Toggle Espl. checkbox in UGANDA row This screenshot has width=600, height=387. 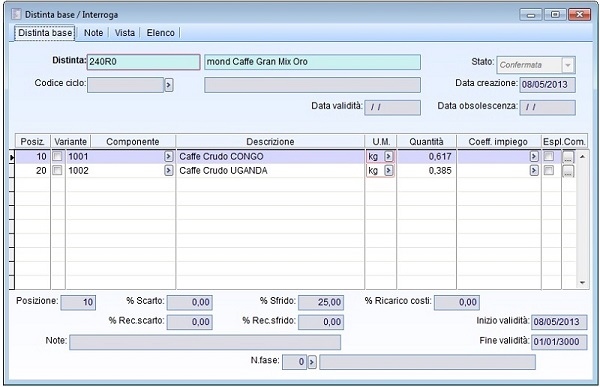(549, 170)
